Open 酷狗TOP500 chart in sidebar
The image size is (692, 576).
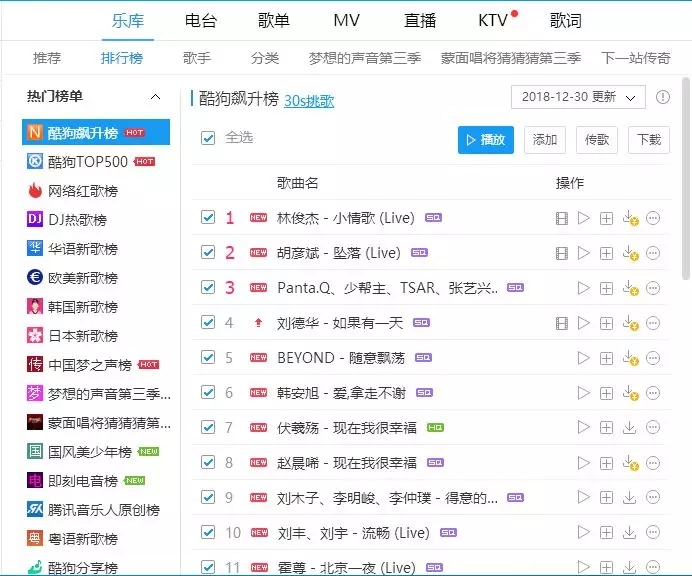tap(96, 162)
